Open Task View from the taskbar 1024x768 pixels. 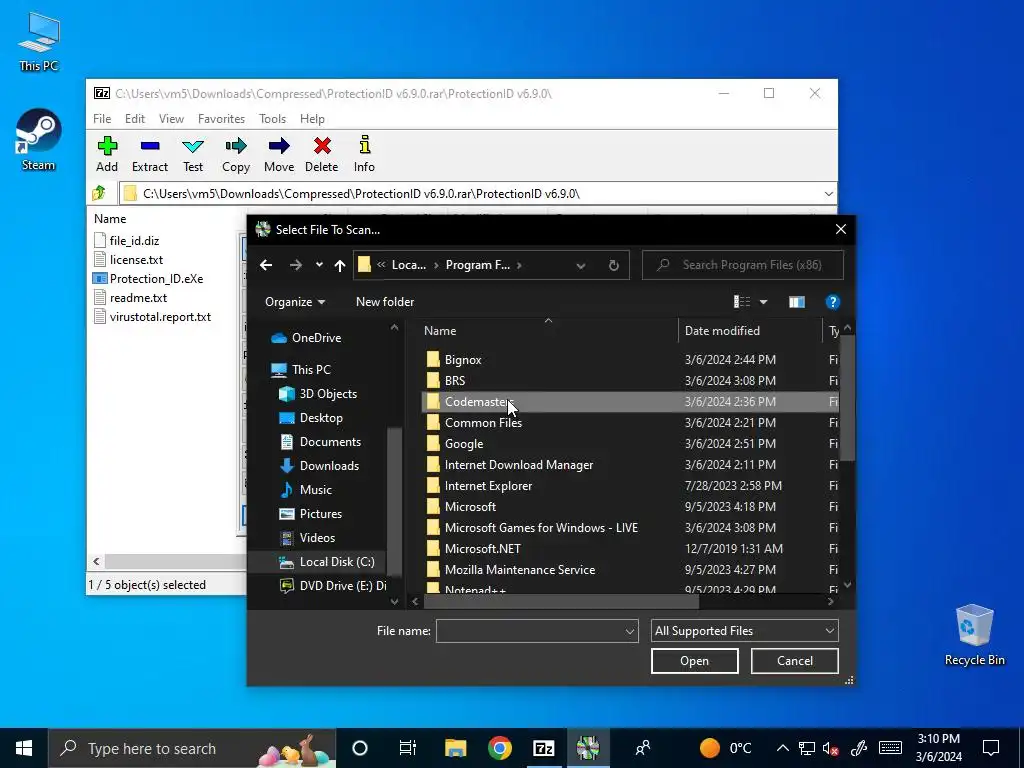tap(408, 748)
